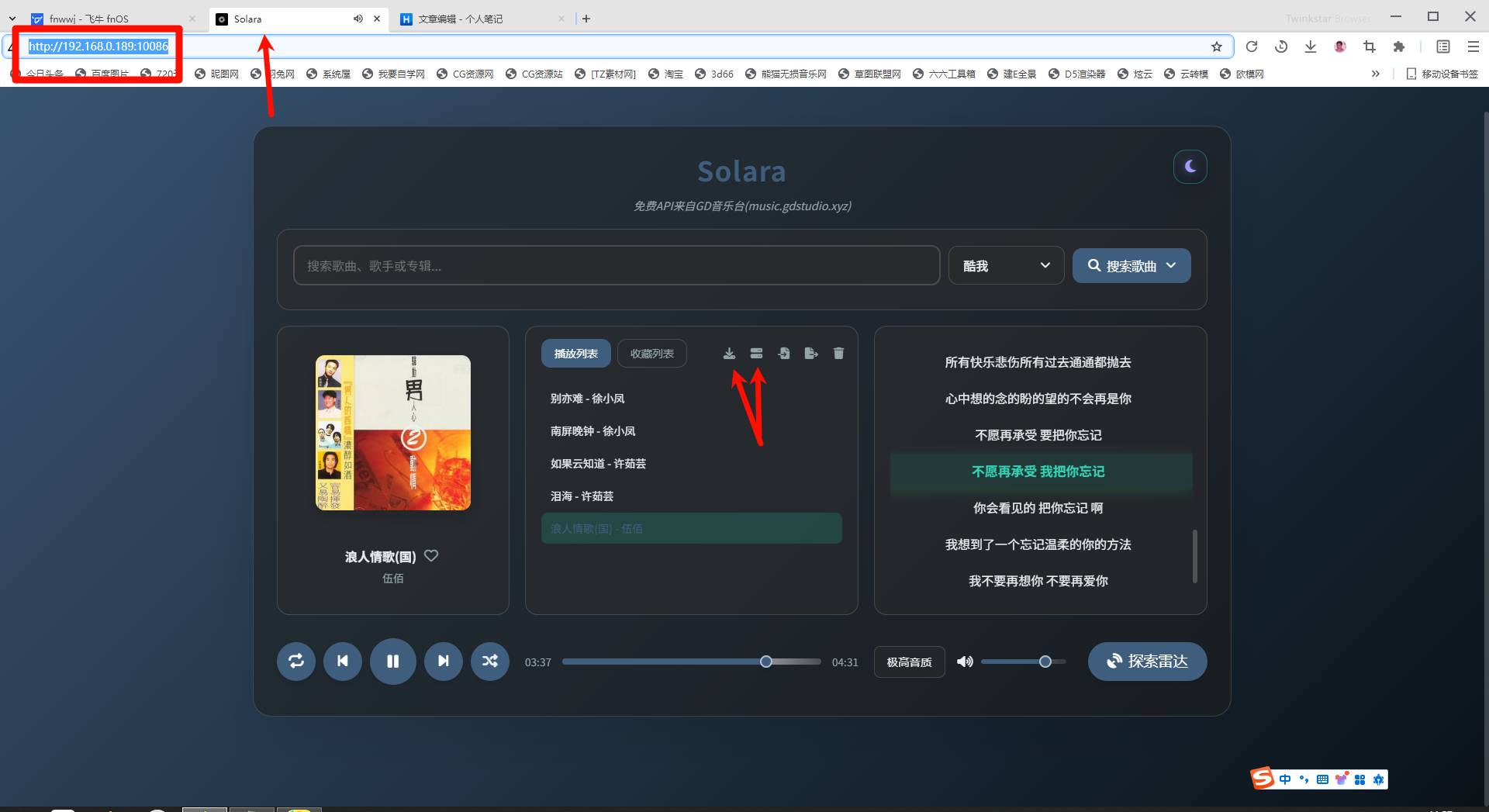1489x812 pixels.
Task: Reload the current page
Action: click(1252, 47)
